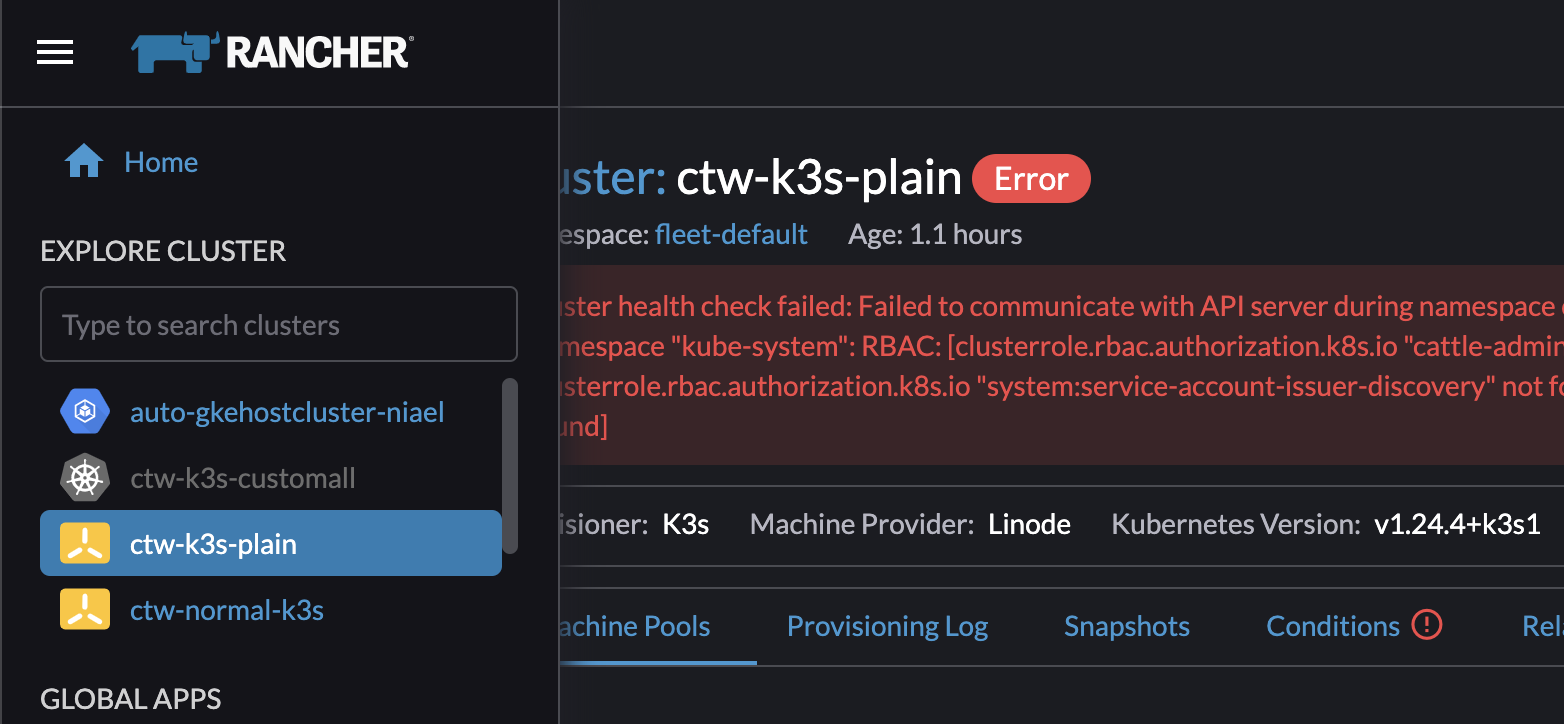The height and width of the screenshot is (724, 1564).
Task: Select the ctw-k3s-customall cluster
Action: (x=242, y=477)
